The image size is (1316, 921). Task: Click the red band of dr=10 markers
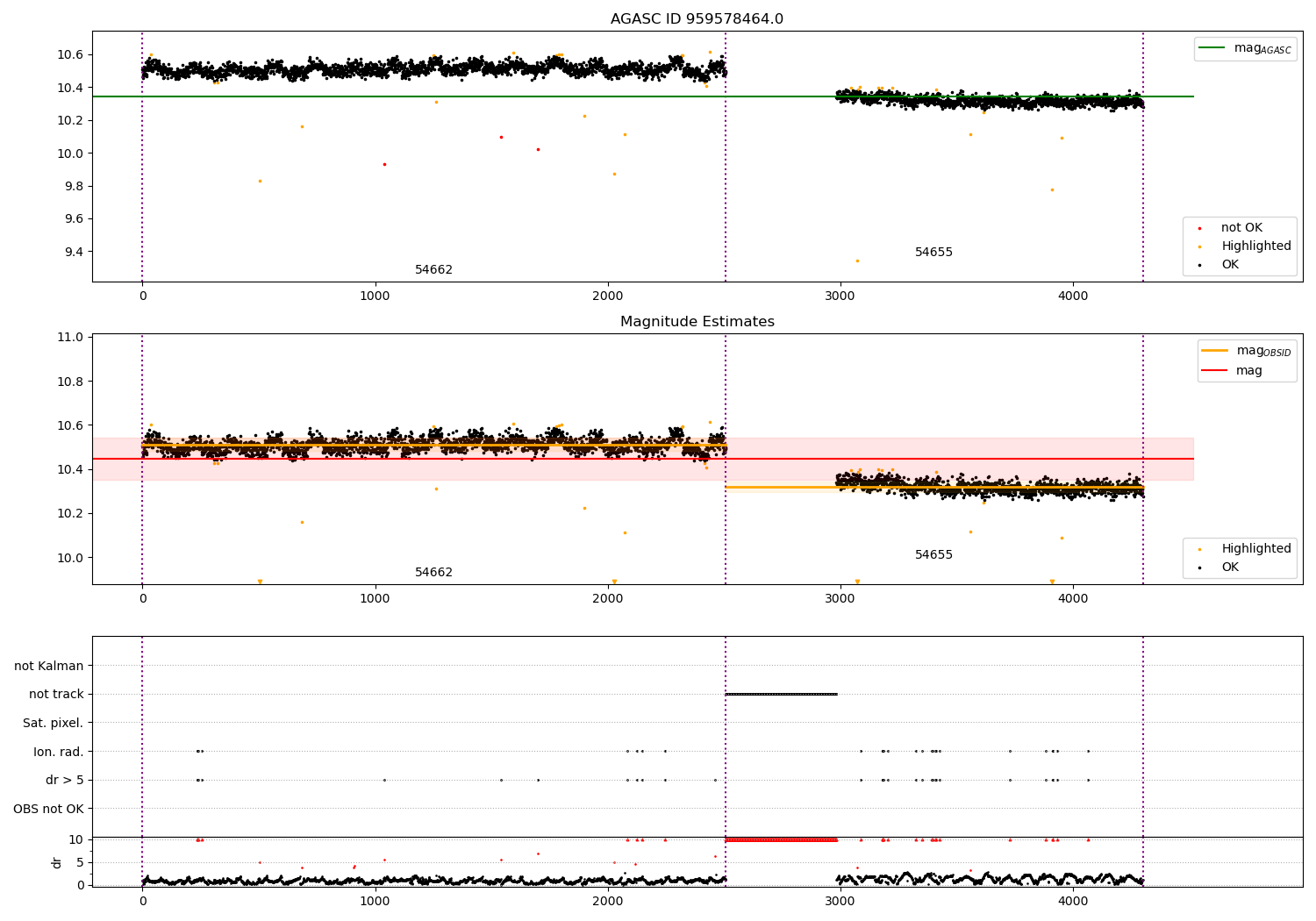[781, 839]
